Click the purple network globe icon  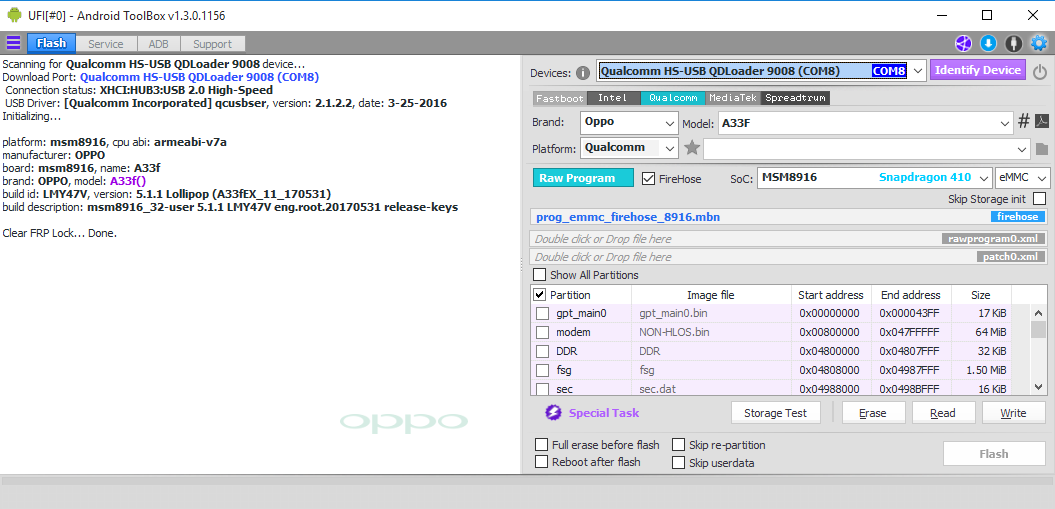click(x=963, y=44)
